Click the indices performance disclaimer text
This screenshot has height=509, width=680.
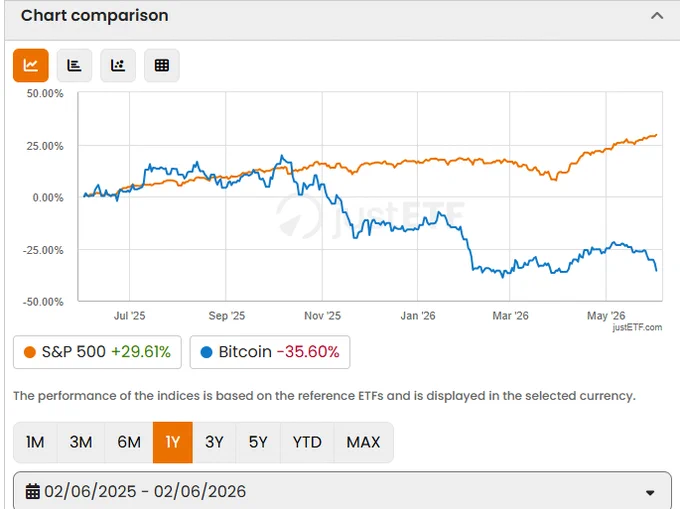[x=324, y=396]
